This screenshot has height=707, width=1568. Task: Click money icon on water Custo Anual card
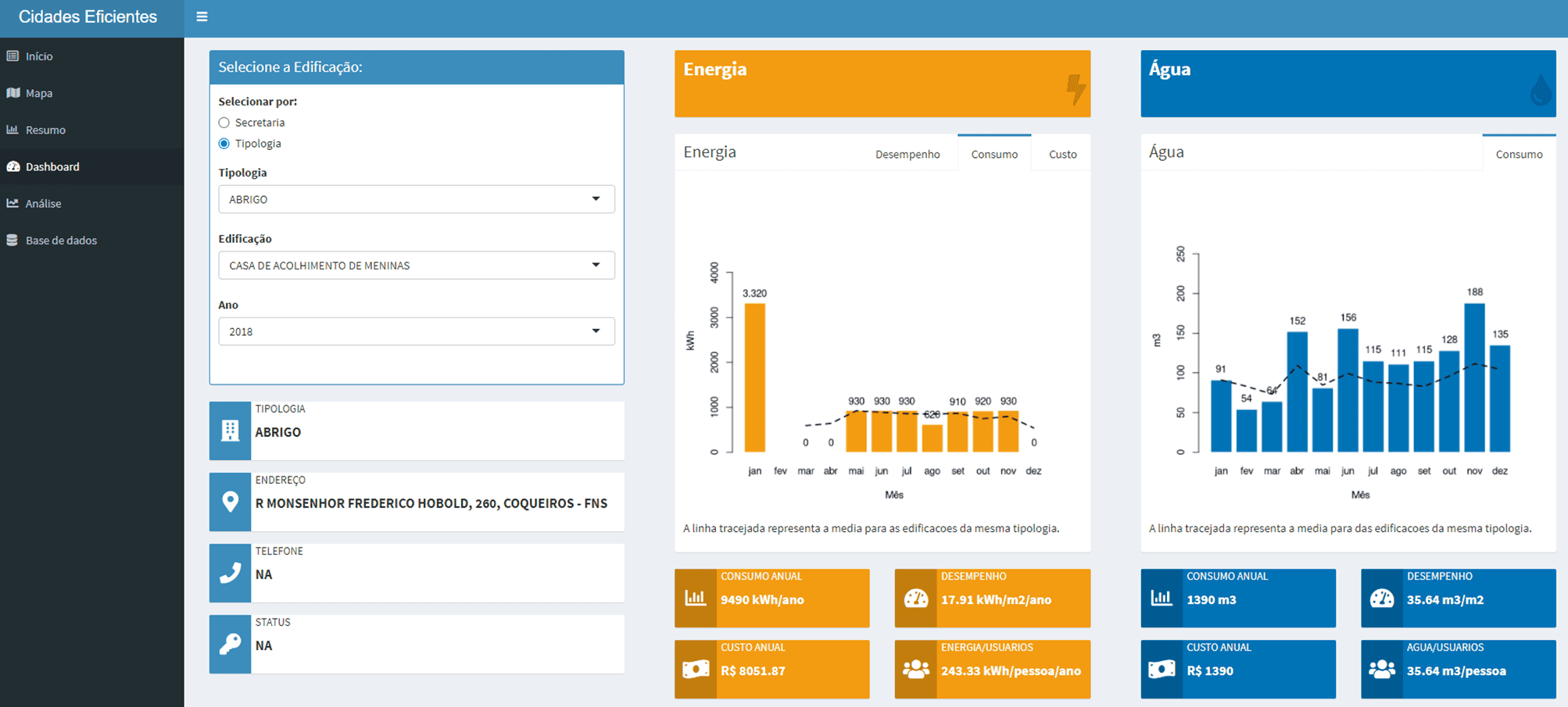1161,670
